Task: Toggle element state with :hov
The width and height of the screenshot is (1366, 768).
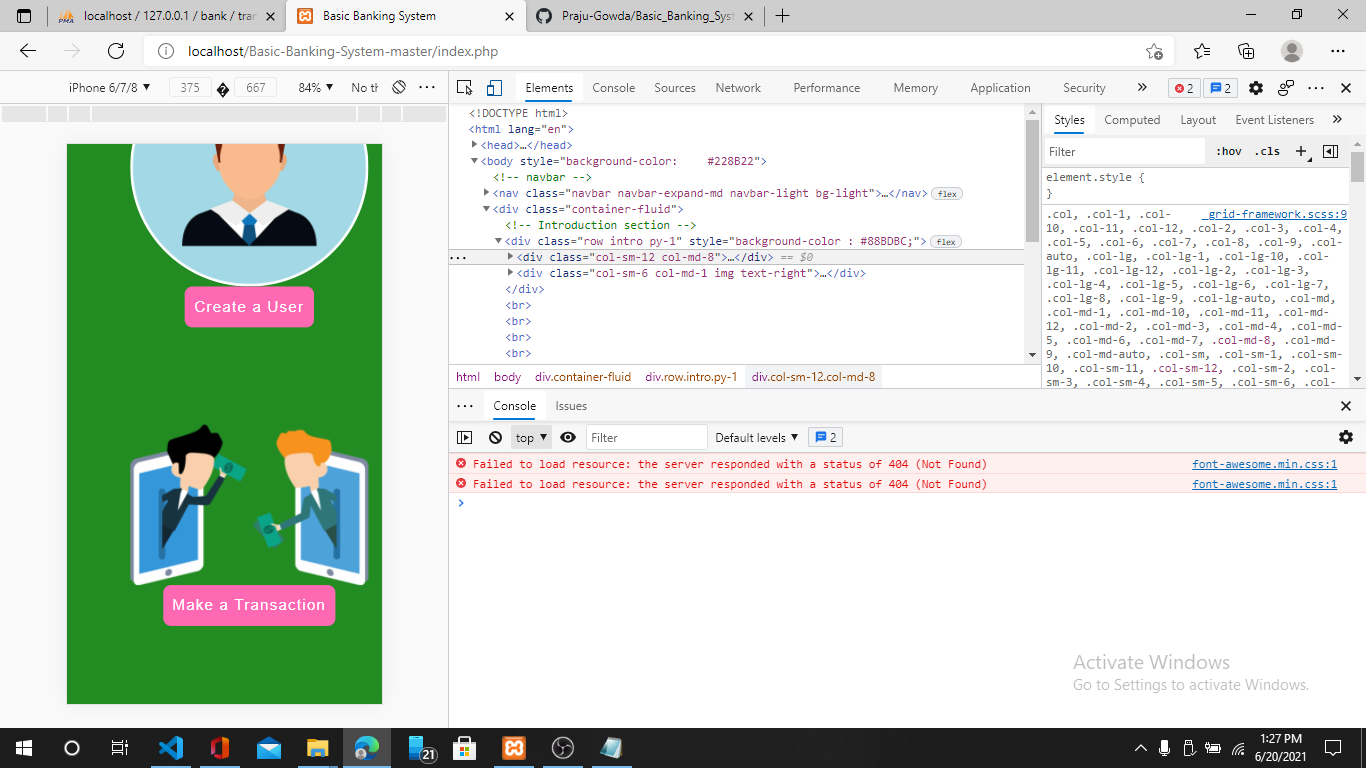Action: tap(1229, 151)
